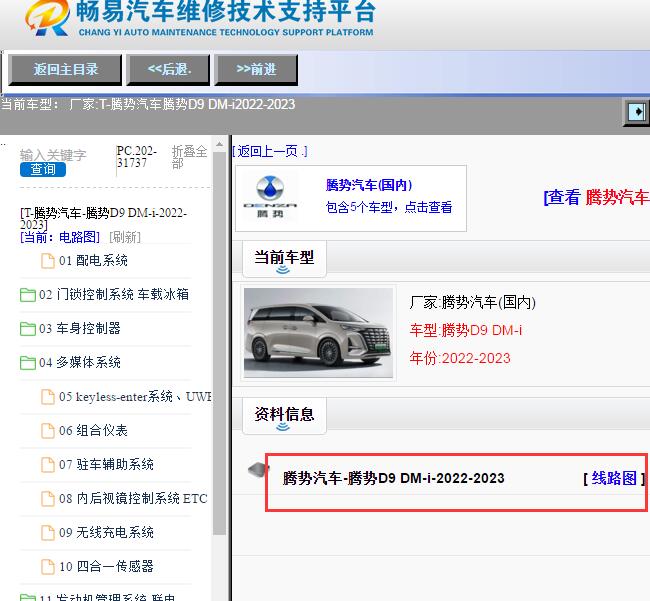
Task: Click the sidebar scroll-up arrow
Action: [220, 144]
